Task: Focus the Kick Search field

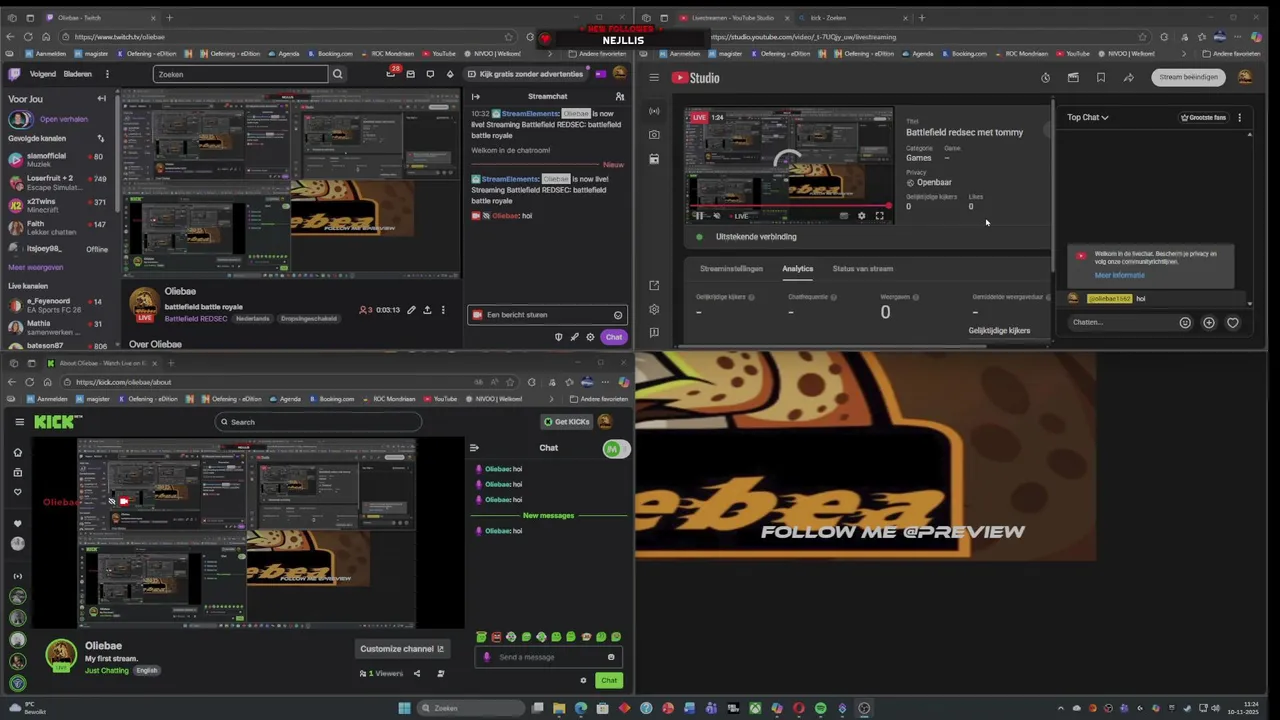Action: click(x=318, y=422)
